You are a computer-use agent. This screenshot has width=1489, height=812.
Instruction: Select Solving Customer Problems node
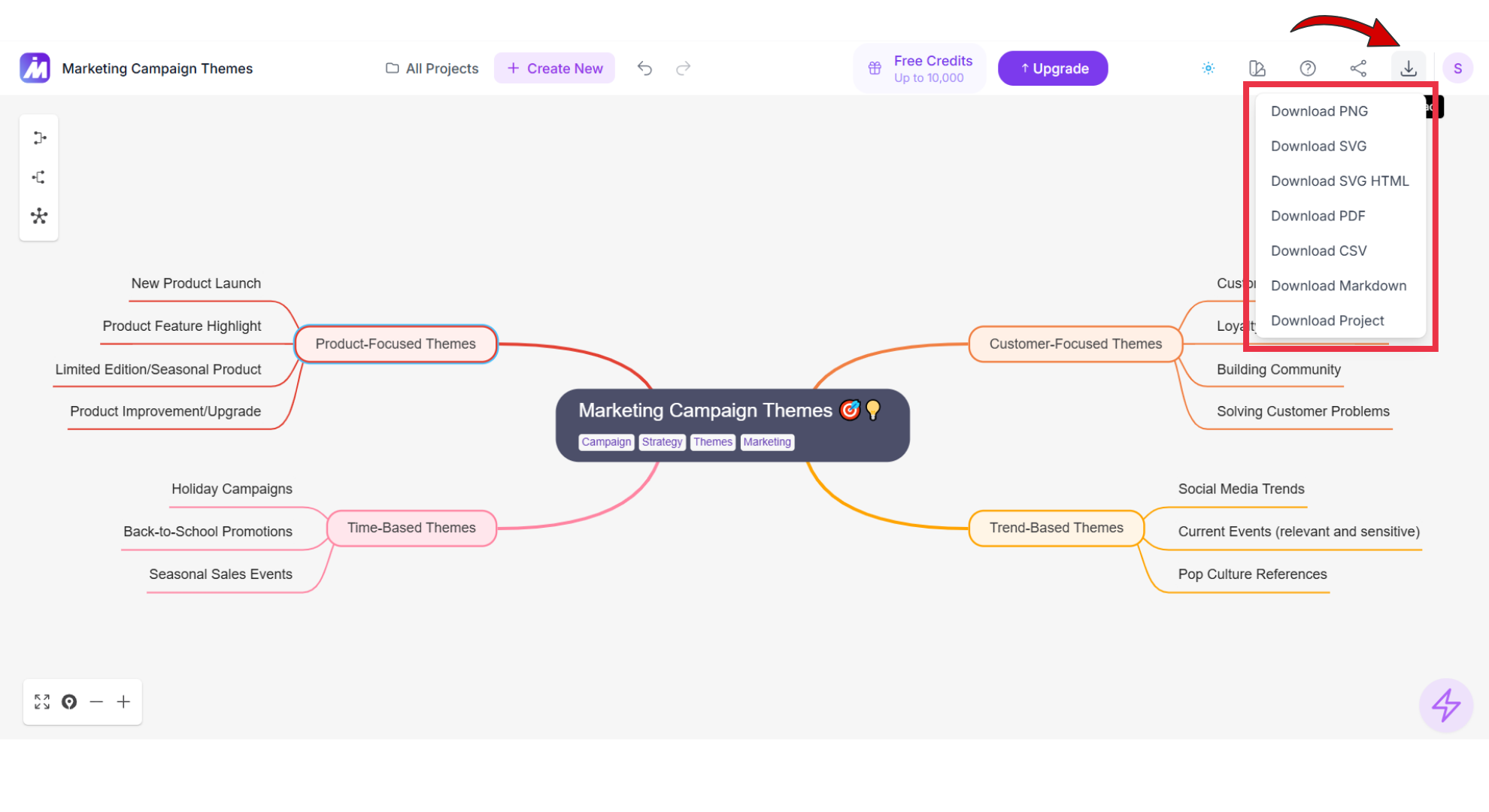[x=1302, y=412]
